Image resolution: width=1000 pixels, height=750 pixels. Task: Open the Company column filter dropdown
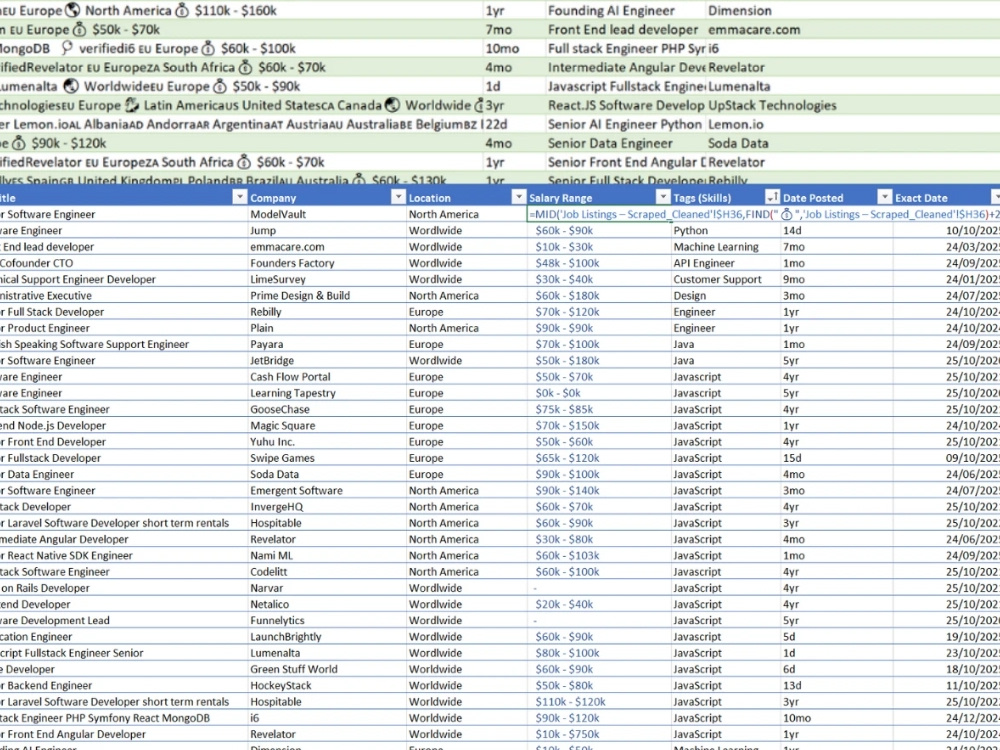[x=398, y=197]
